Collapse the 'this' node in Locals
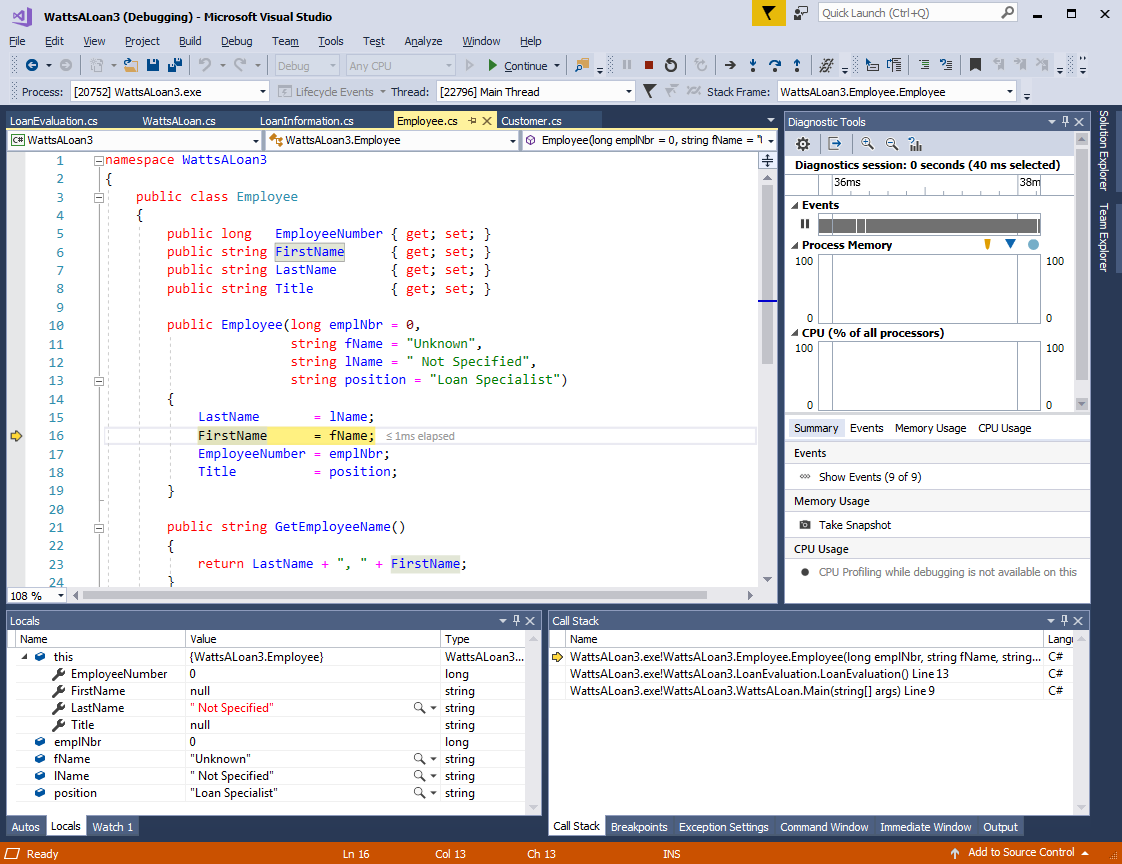 point(24,656)
